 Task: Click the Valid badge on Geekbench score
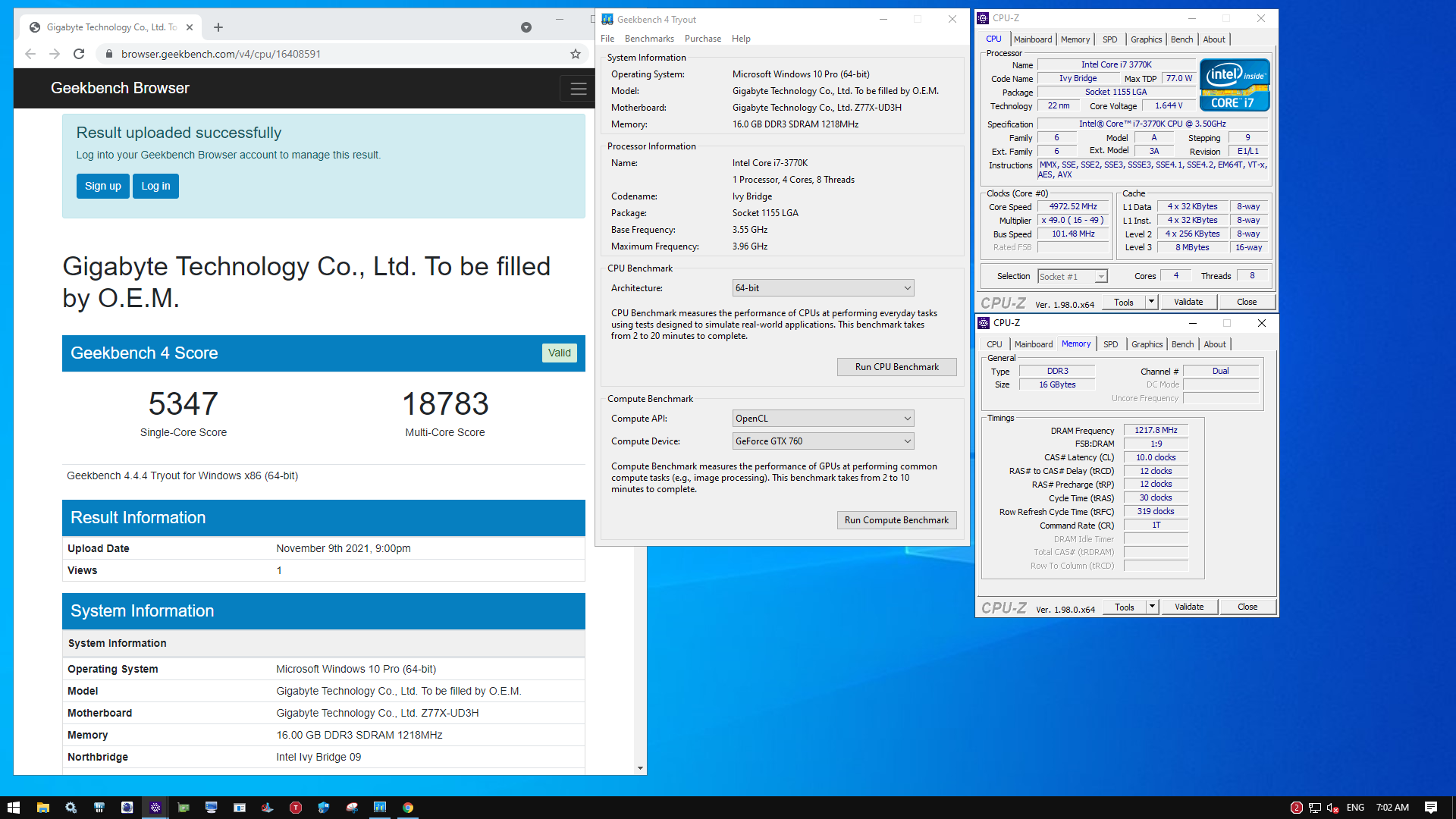tap(560, 353)
